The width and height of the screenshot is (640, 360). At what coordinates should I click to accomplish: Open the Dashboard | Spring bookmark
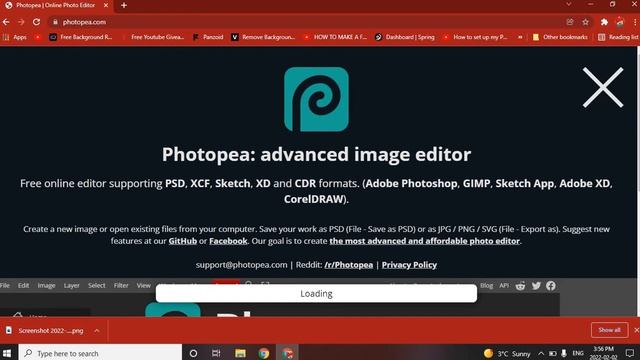[x=405, y=37]
